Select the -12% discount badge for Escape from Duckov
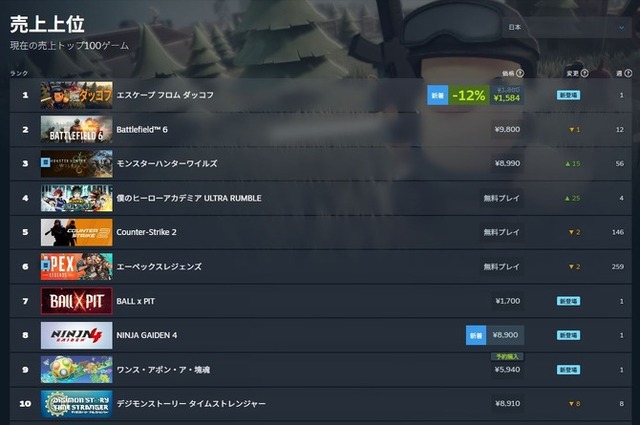640x425 pixels. click(469, 95)
